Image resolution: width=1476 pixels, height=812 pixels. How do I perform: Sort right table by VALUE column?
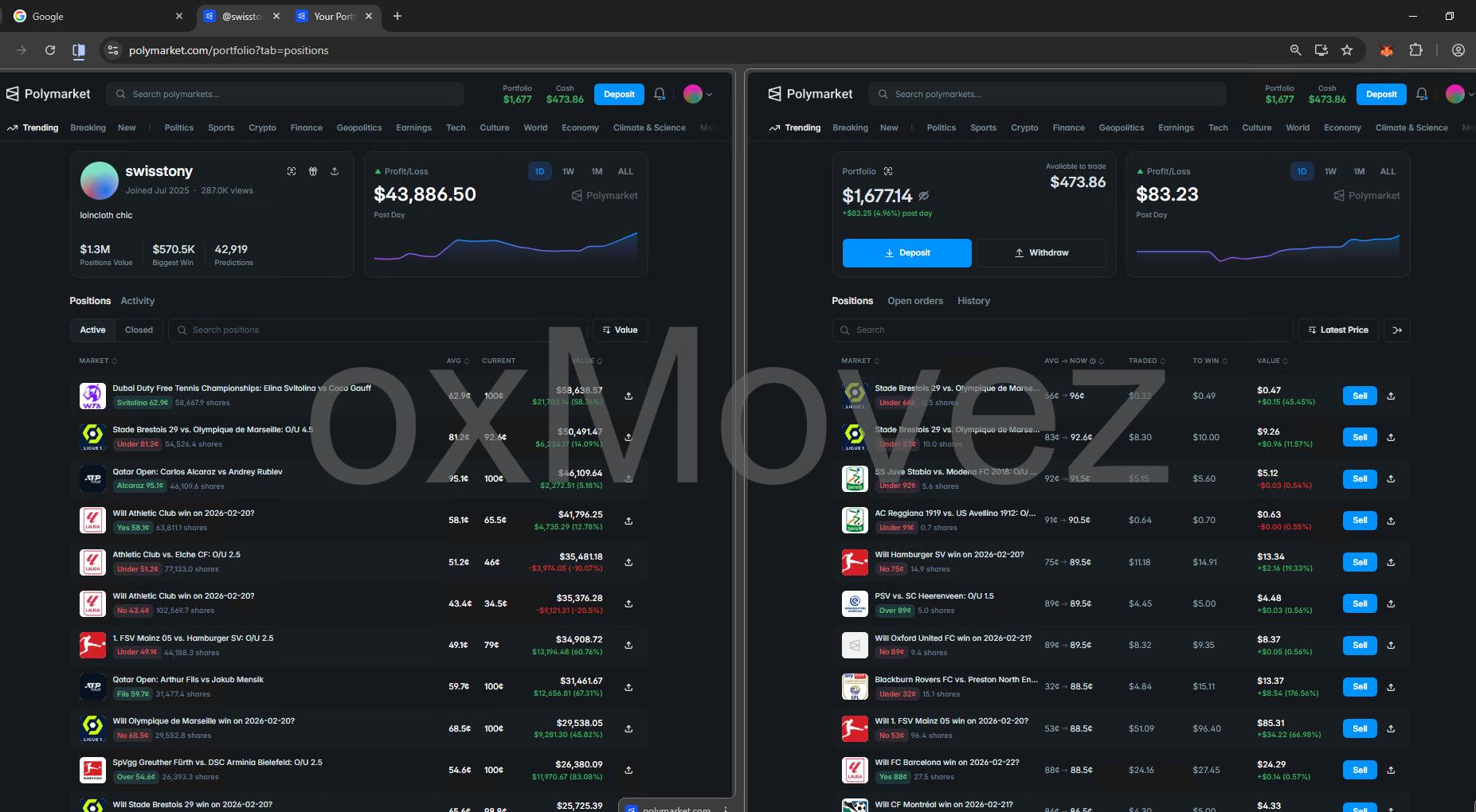(x=1272, y=361)
